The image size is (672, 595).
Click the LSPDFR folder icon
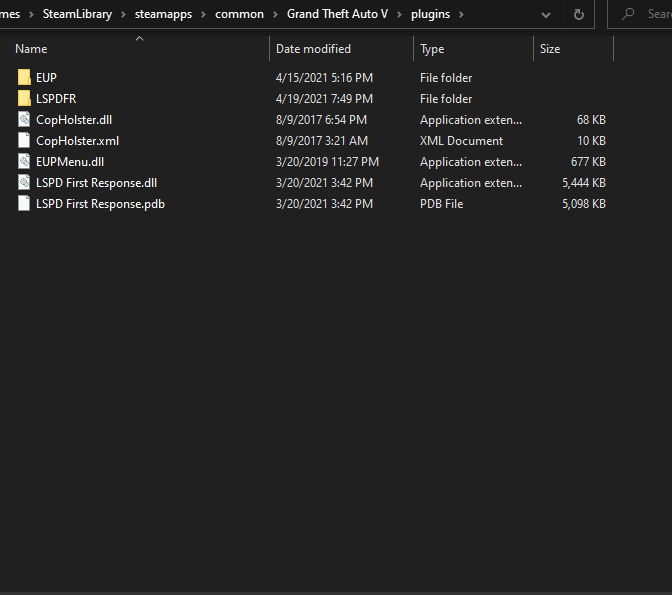pos(24,99)
